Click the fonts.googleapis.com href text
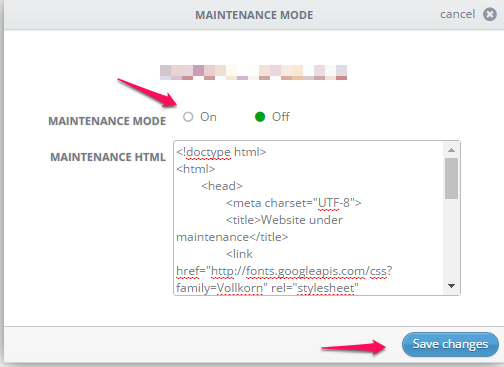The height and width of the screenshot is (367, 504). (x=284, y=271)
